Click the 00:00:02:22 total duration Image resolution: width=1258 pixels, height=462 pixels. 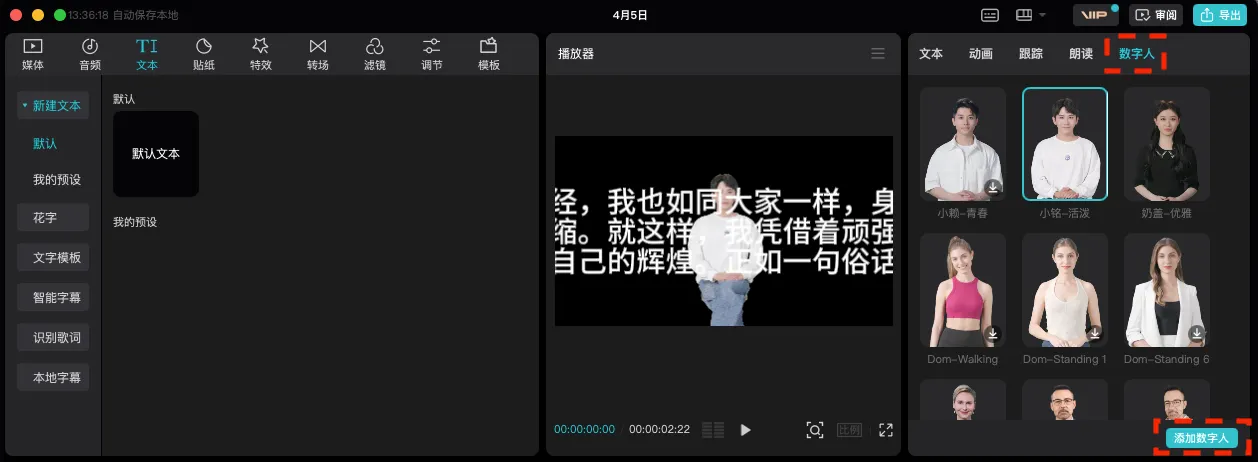tap(659, 430)
